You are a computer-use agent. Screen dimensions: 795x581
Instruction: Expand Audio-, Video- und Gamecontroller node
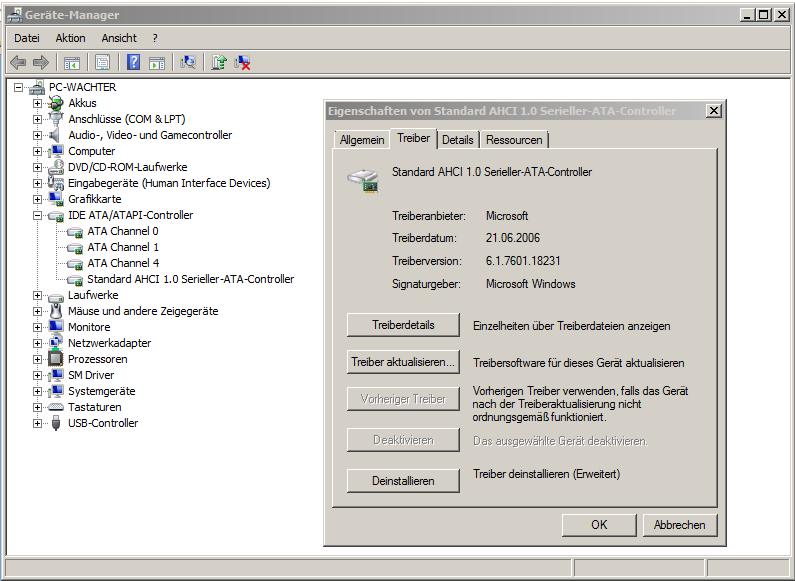(x=37, y=135)
